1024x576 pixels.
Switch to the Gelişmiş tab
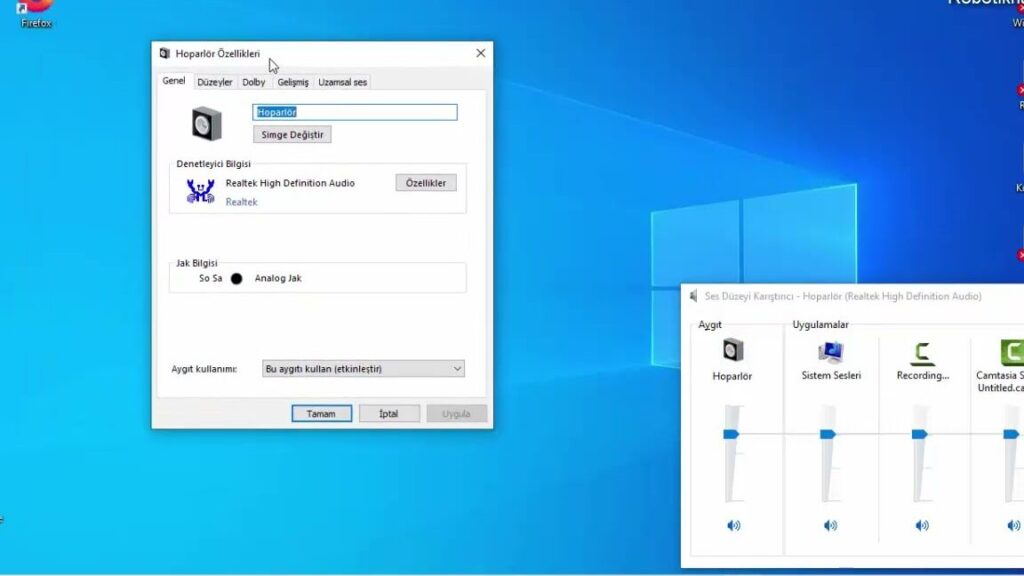pyautogui.click(x=293, y=82)
